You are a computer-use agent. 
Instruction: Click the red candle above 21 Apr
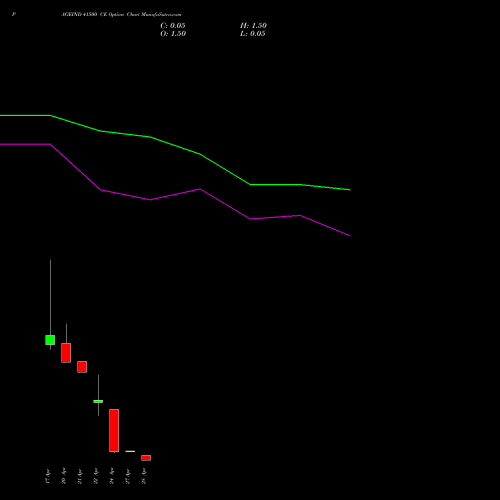(x=82, y=367)
